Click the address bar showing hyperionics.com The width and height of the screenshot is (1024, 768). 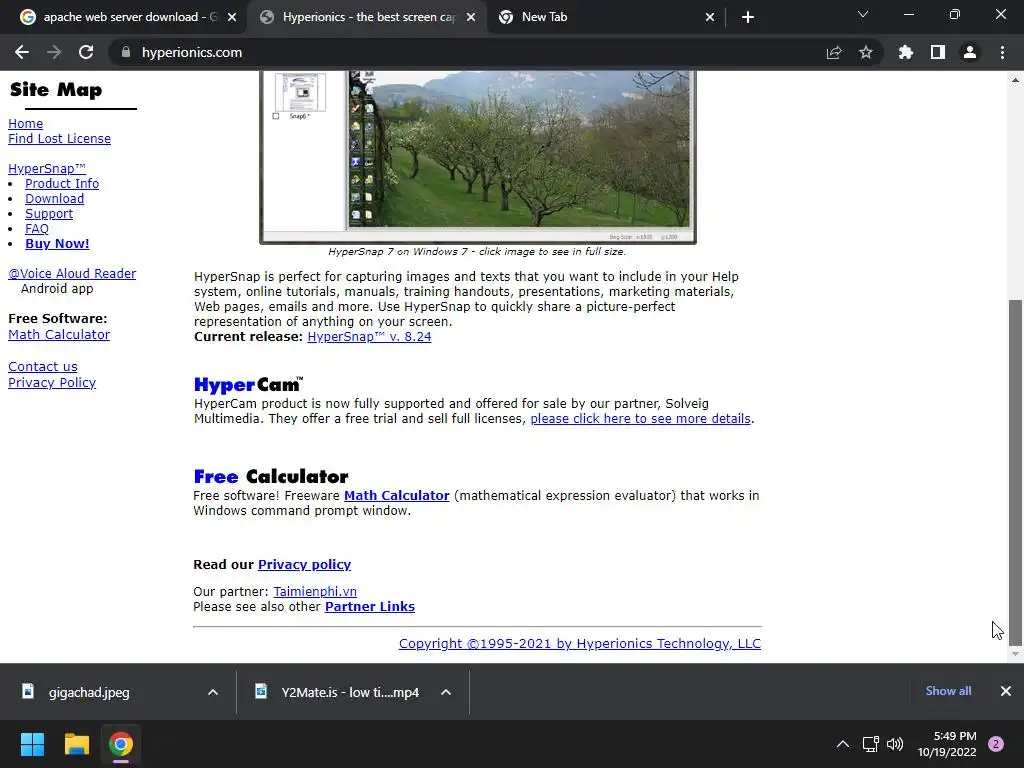tap(470, 52)
